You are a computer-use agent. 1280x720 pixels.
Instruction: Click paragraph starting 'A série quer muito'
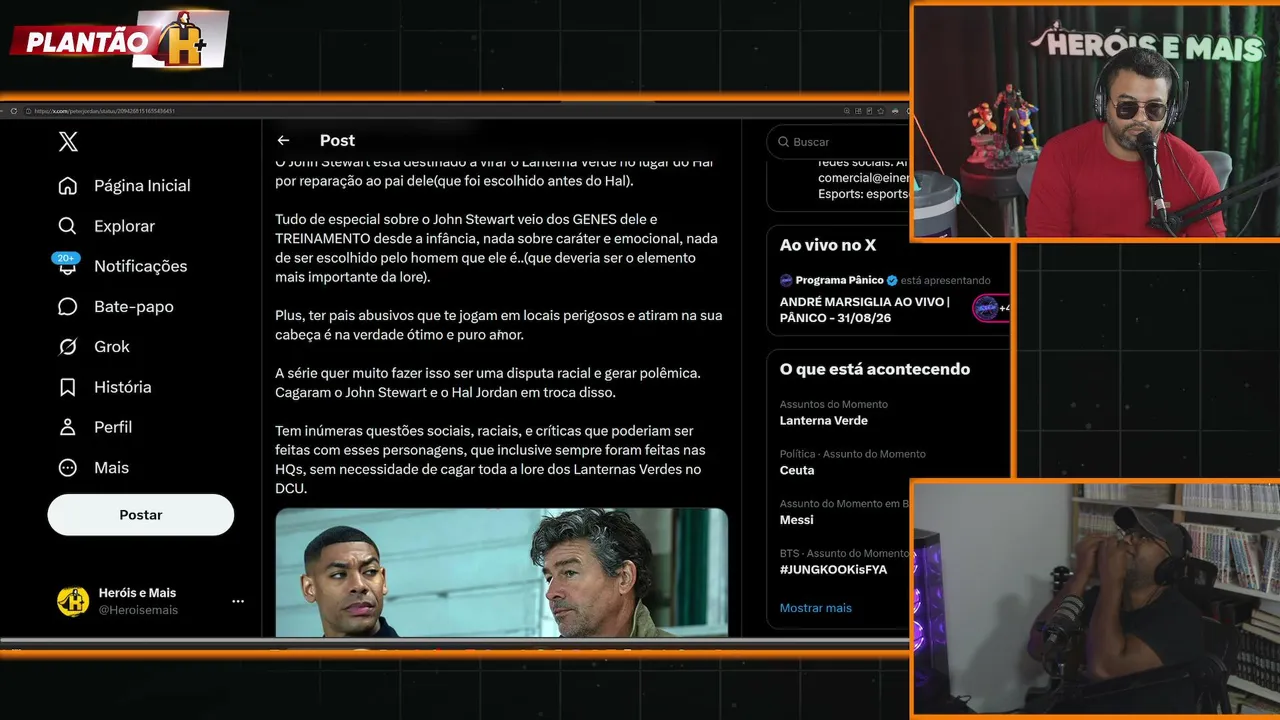pos(488,383)
